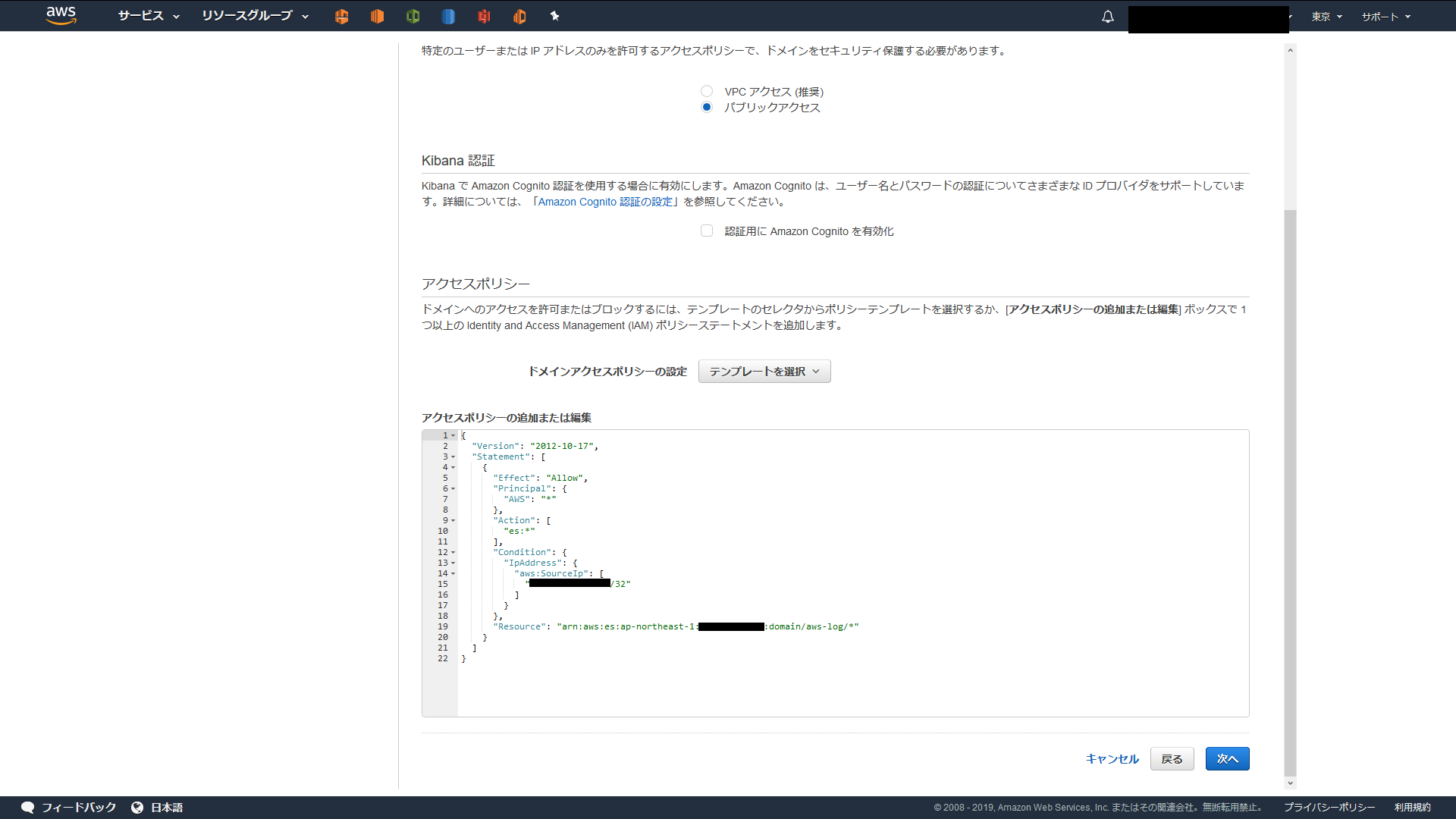This screenshot has width=1456, height=819.
Task: Open the notifications bell
Action: 1107,16
